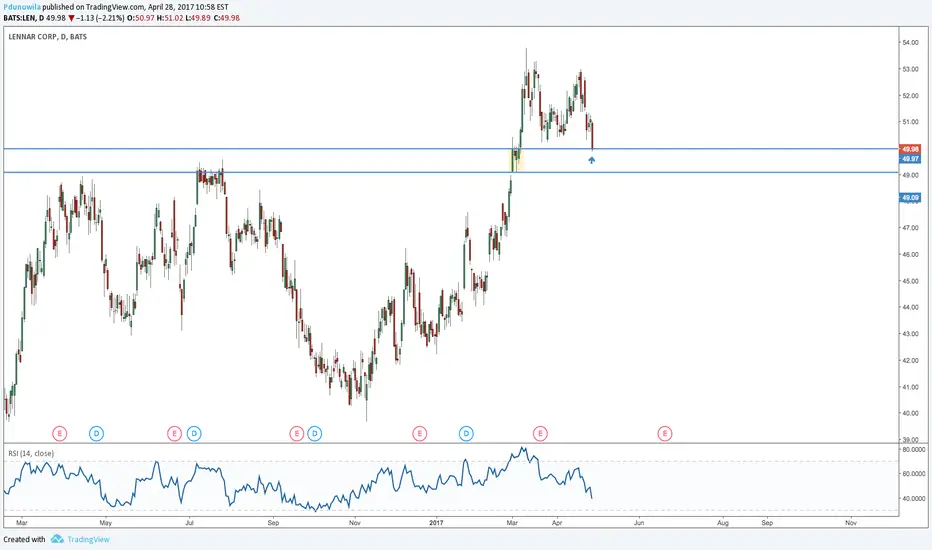Click the 40.00 price axis label
Viewport: 932px width, 550px height.
(x=910, y=413)
